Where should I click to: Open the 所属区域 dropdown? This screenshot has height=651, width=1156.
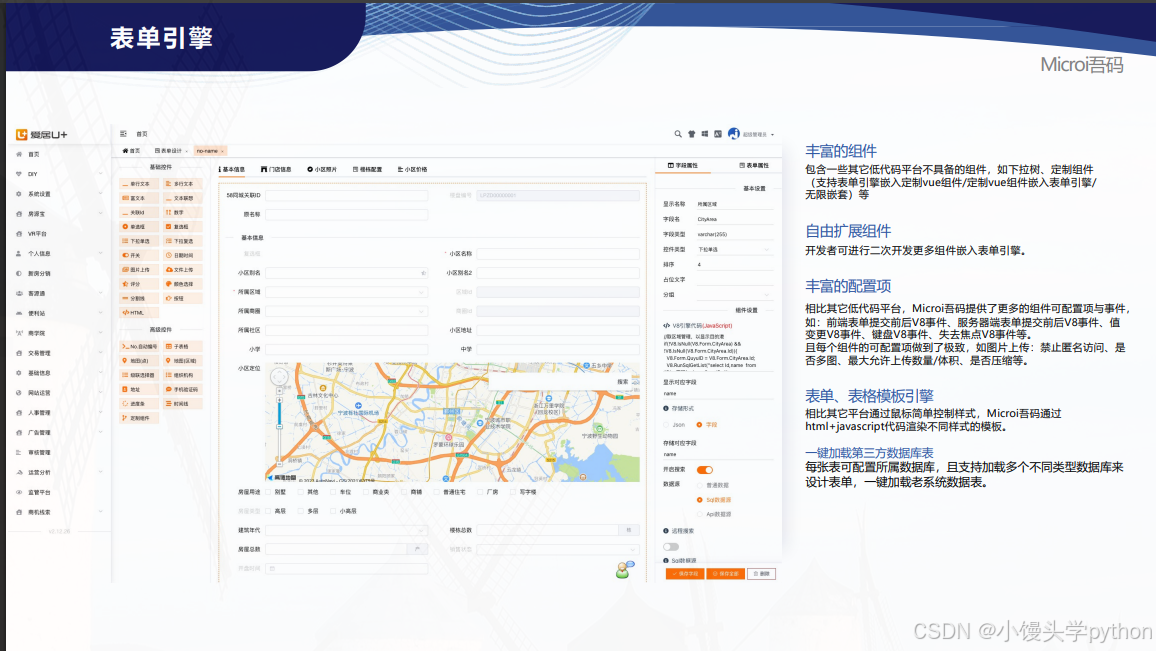click(x=347, y=292)
